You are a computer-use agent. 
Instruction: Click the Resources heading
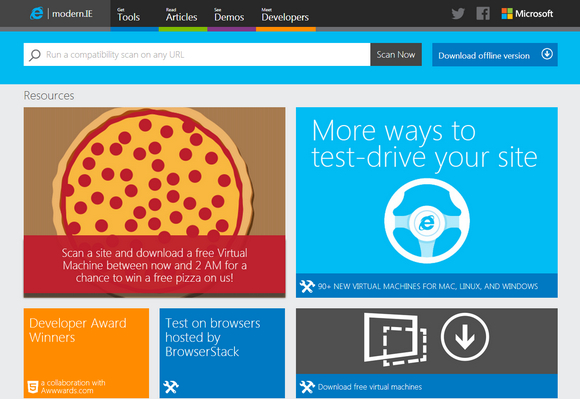[49, 96]
